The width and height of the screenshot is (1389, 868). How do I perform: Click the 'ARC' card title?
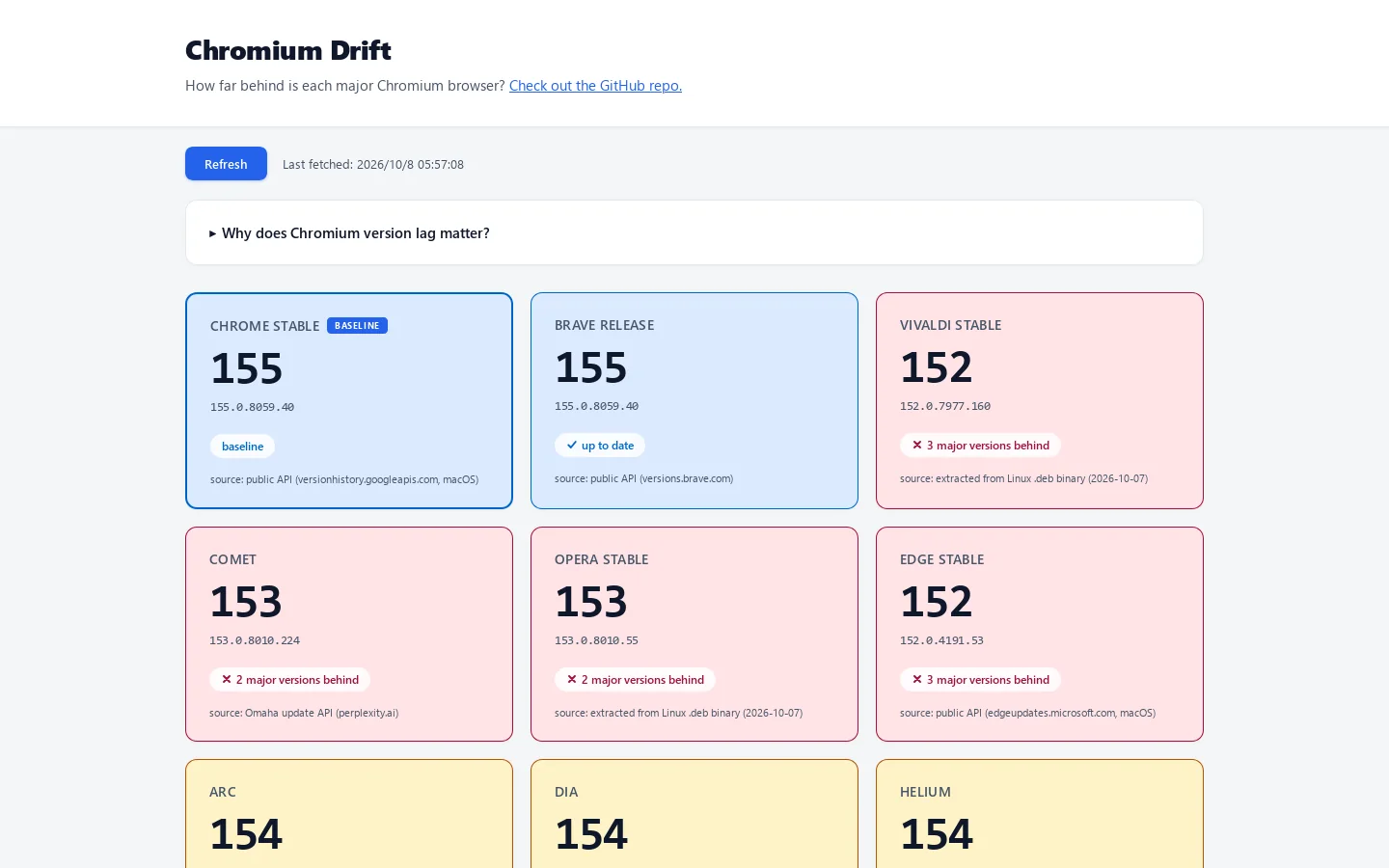(x=223, y=792)
